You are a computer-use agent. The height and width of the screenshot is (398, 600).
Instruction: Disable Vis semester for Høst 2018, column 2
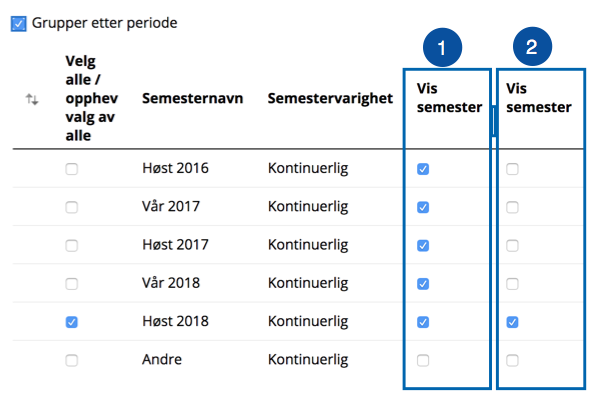(x=512, y=322)
